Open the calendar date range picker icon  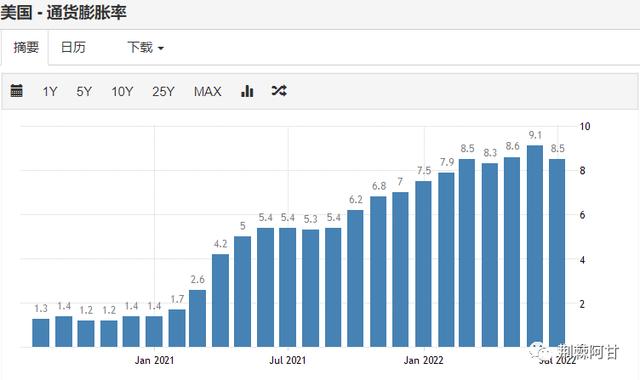[16, 91]
